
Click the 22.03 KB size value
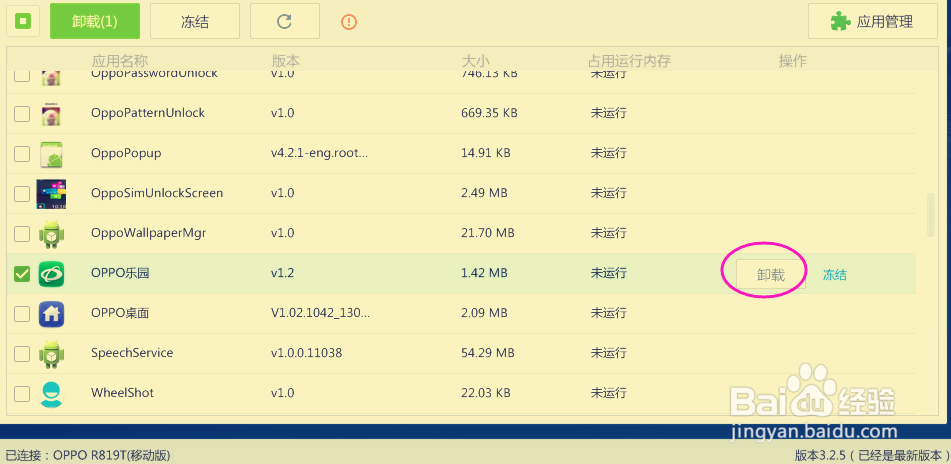point(486,392)
